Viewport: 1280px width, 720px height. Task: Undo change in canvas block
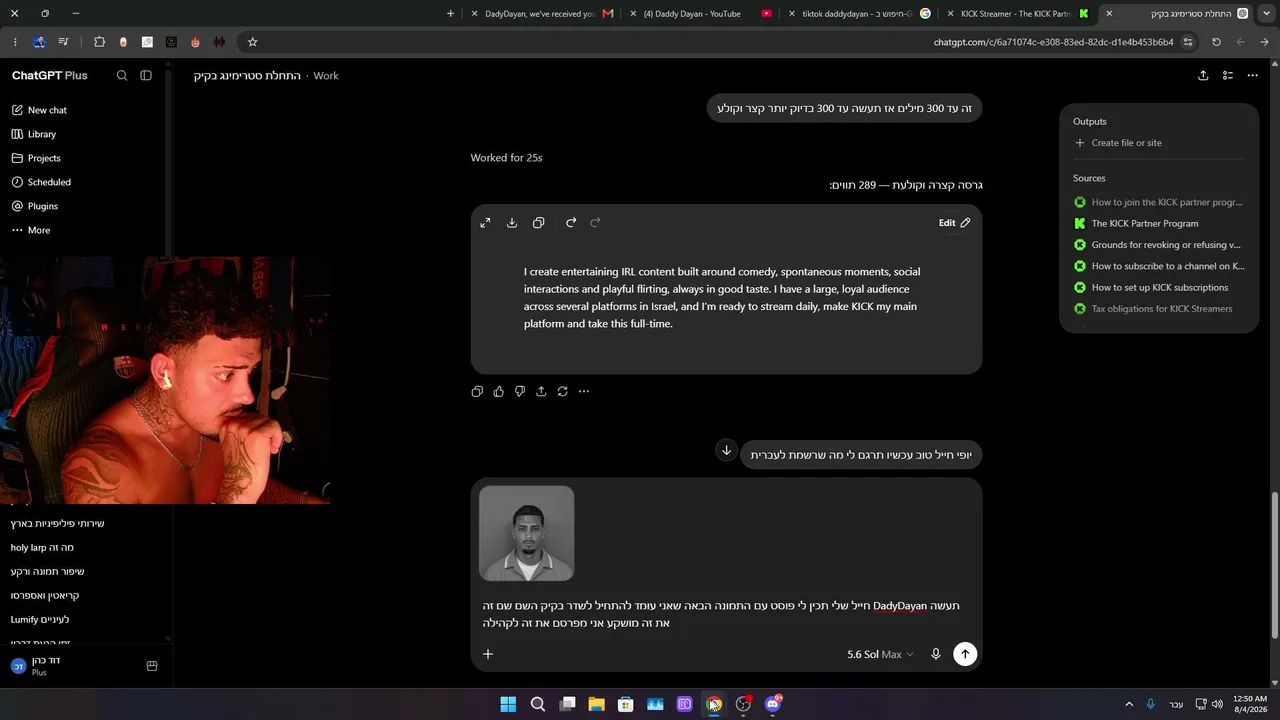pos(571,223)
